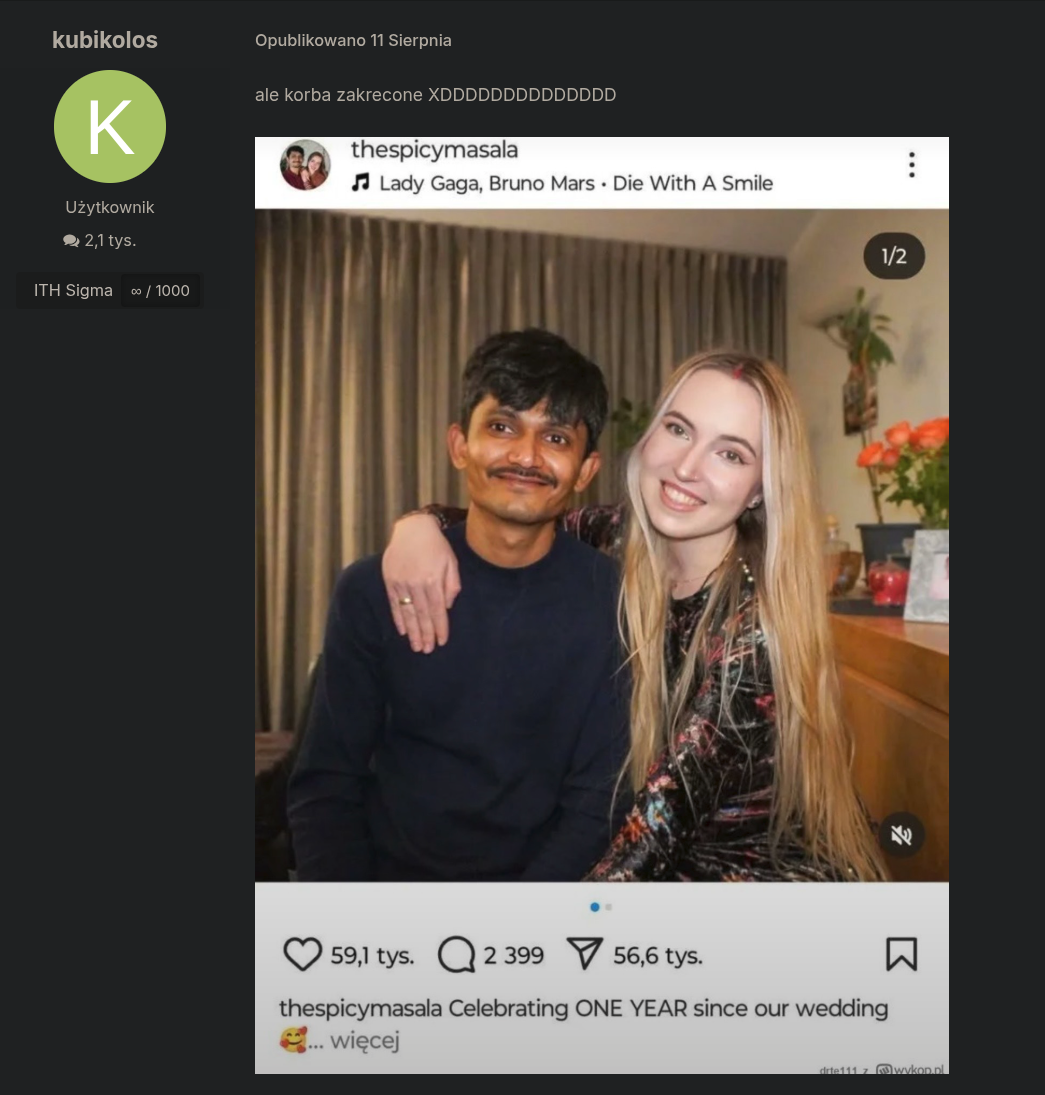
Task: Select the 1/2 slide counter badge
Action: [894, 256]
